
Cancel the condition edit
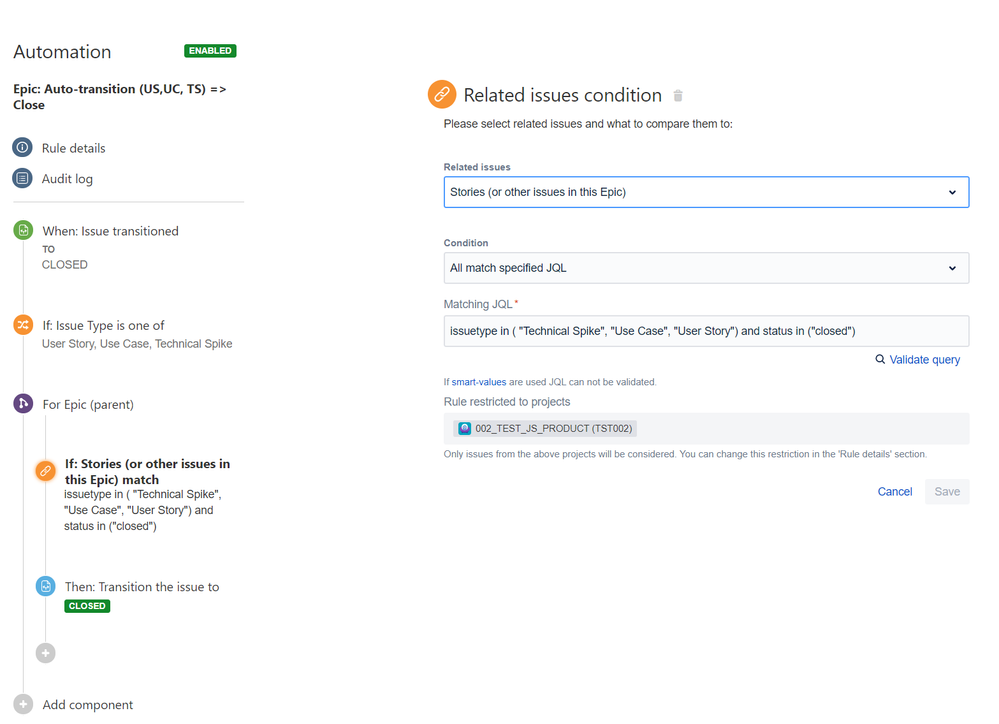point(895,491)
